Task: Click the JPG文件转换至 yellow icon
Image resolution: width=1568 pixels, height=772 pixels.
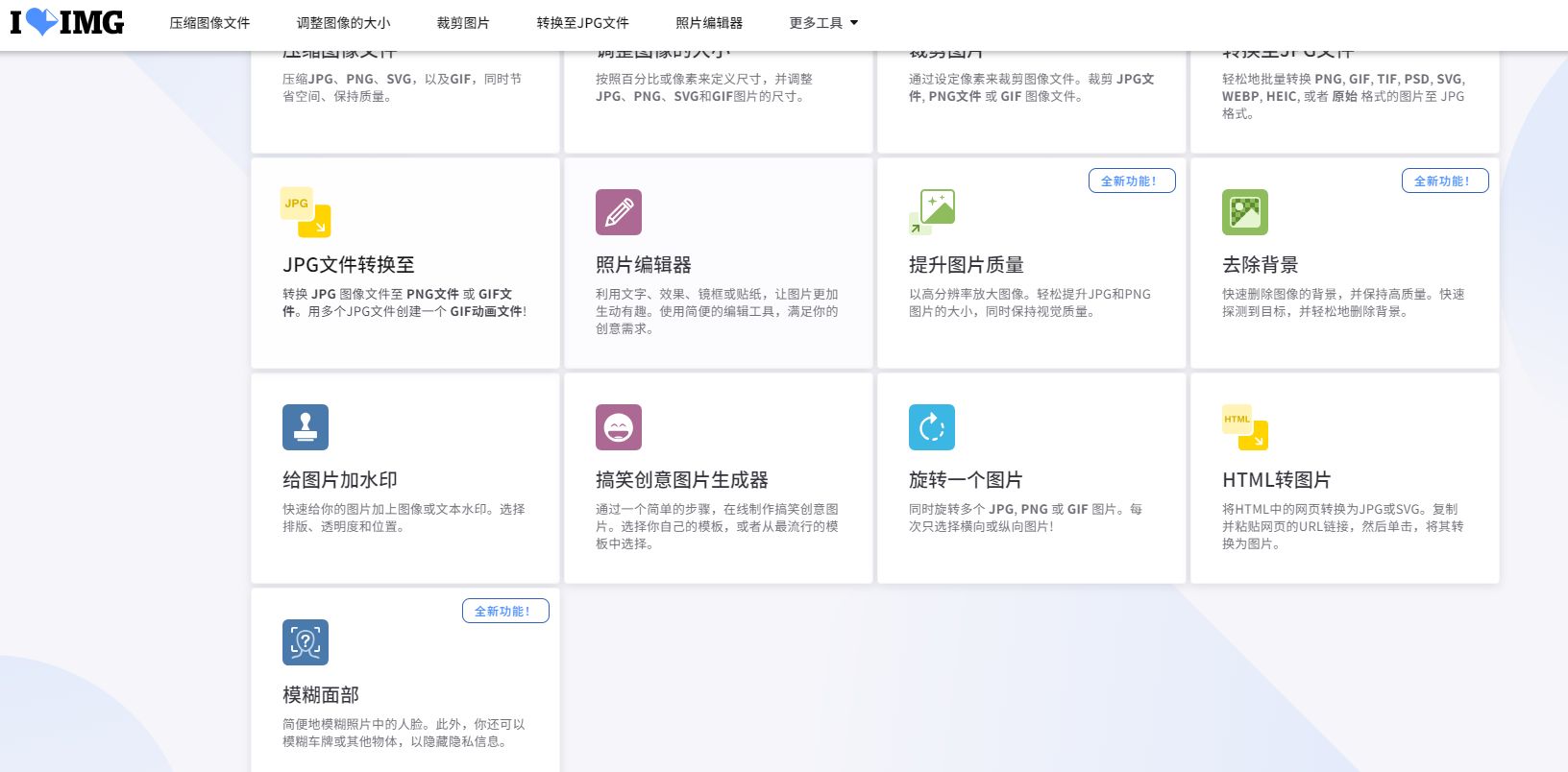Action: (x=306, y=212)
